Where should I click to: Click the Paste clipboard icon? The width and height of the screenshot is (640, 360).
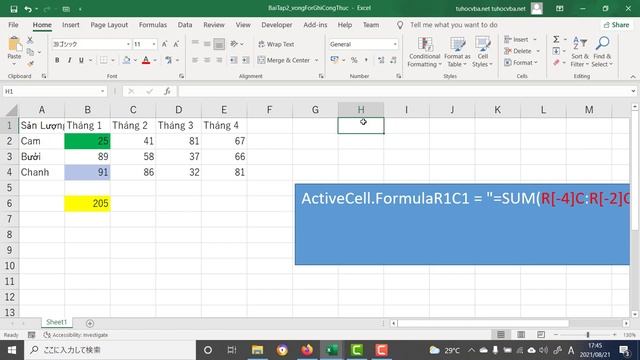pos(14,44)
